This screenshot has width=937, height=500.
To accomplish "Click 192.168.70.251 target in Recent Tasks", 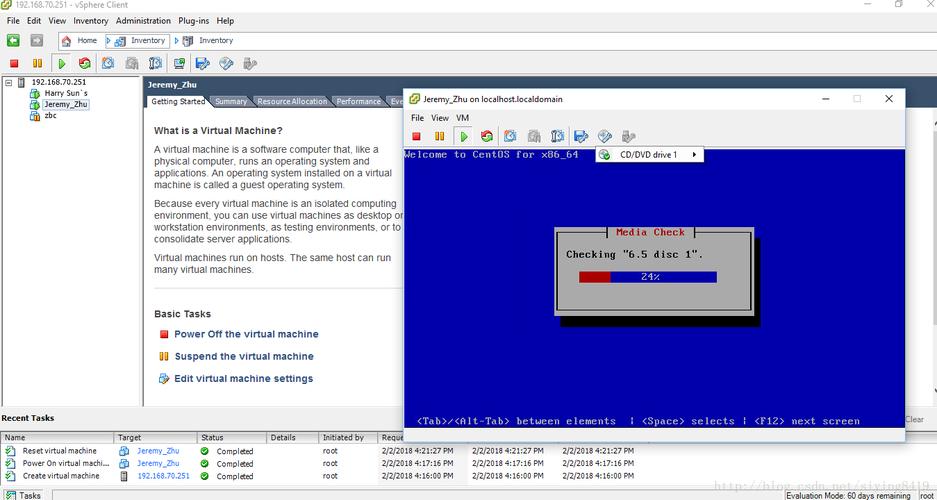I will 163,476.
